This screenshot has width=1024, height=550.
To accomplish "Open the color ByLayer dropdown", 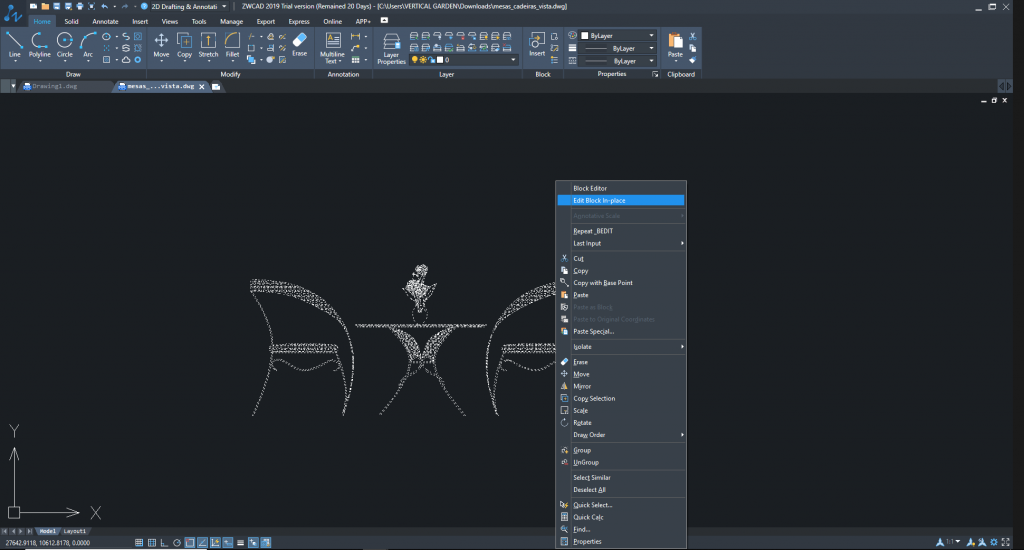I will (x=618, y=35).
